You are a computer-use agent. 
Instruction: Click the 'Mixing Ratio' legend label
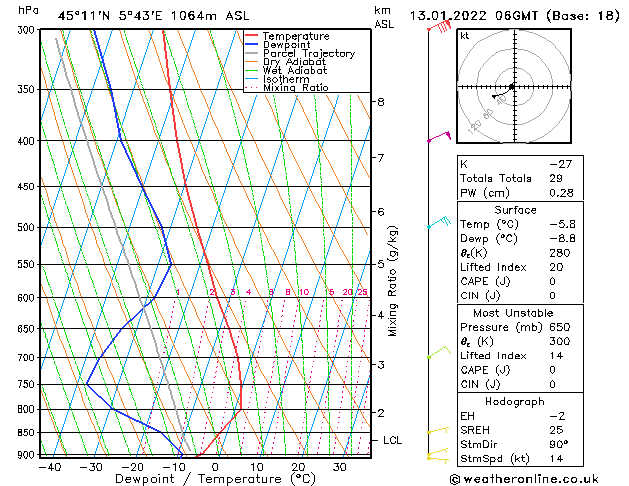296,87
